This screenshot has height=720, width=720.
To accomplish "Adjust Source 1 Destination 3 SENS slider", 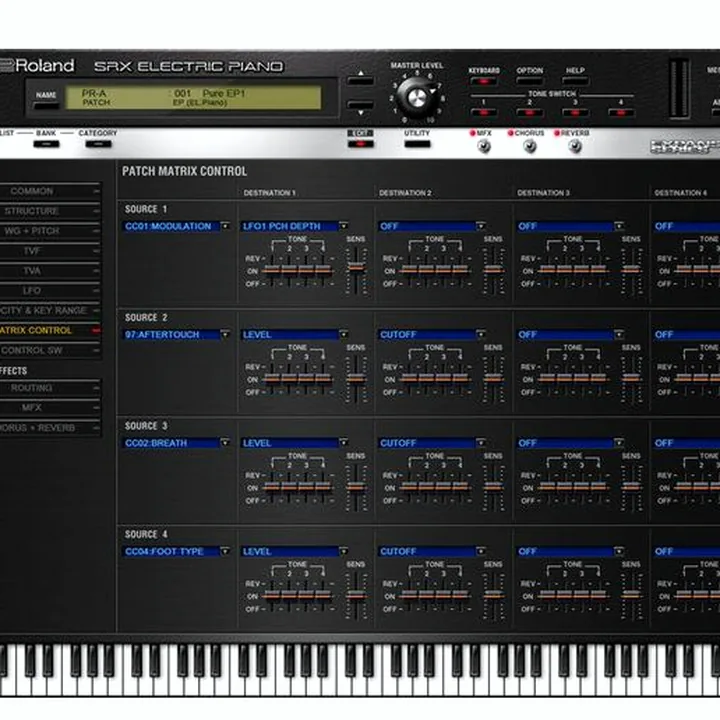I will click(631, 270).
